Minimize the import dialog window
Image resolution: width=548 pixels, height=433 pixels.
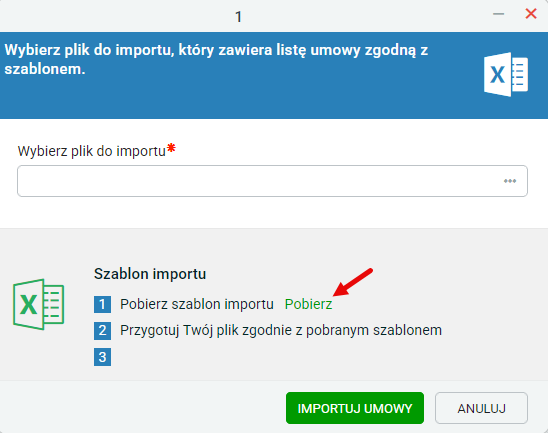point(498,14)
